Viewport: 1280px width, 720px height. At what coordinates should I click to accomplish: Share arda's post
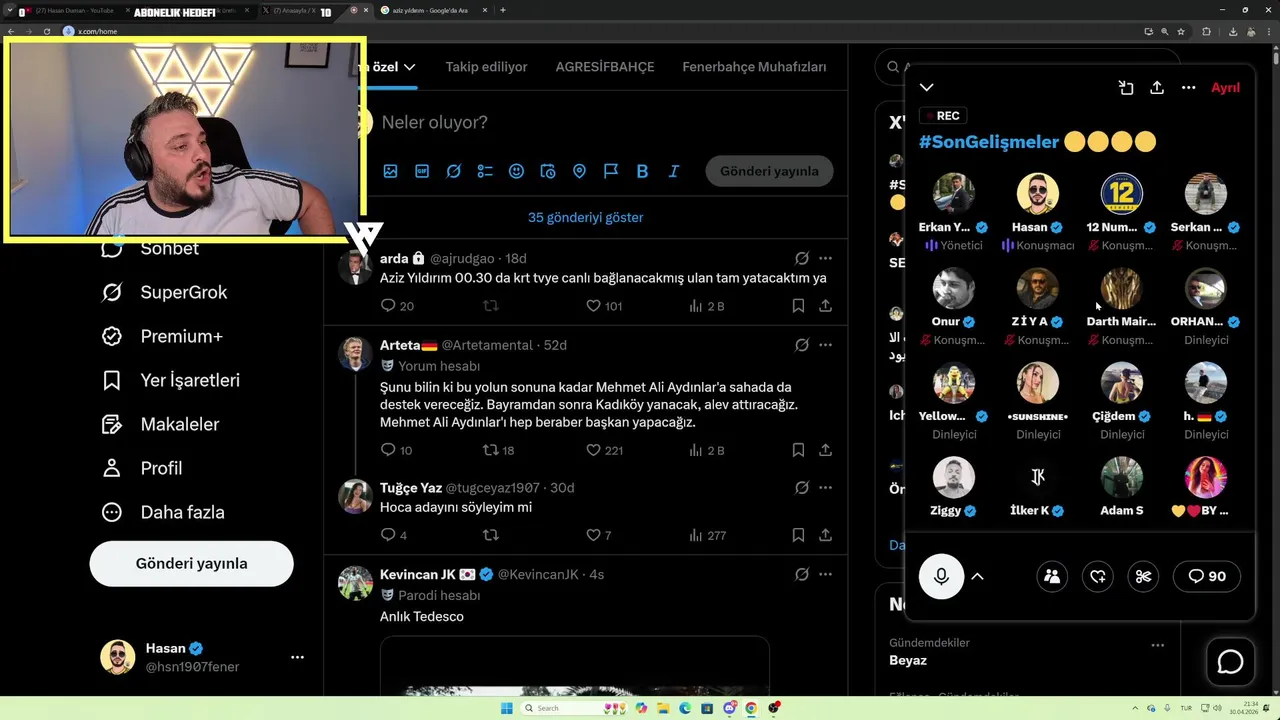[x=825, y=306]
